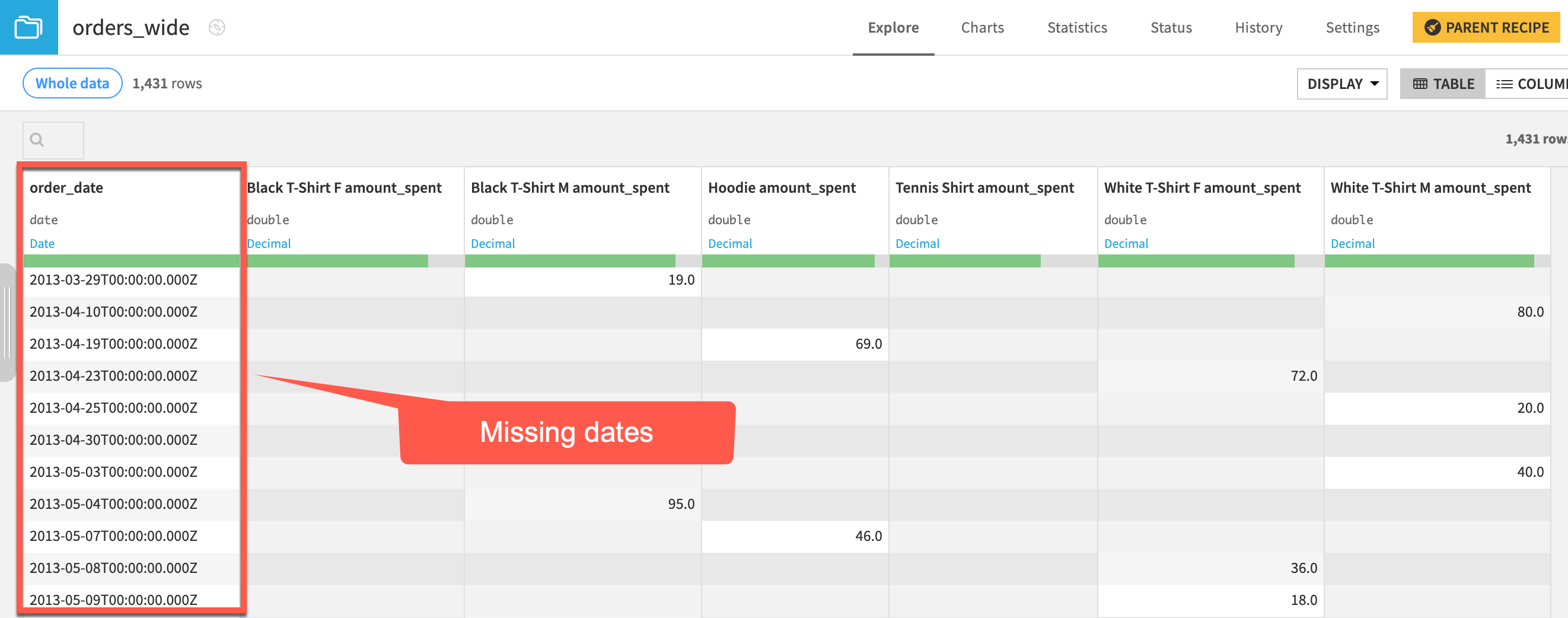The height and width of the screenshot is (618, 1568).
Task: Click the list icon on the COLUMNS button
Action: click(x=1505, y=84)
